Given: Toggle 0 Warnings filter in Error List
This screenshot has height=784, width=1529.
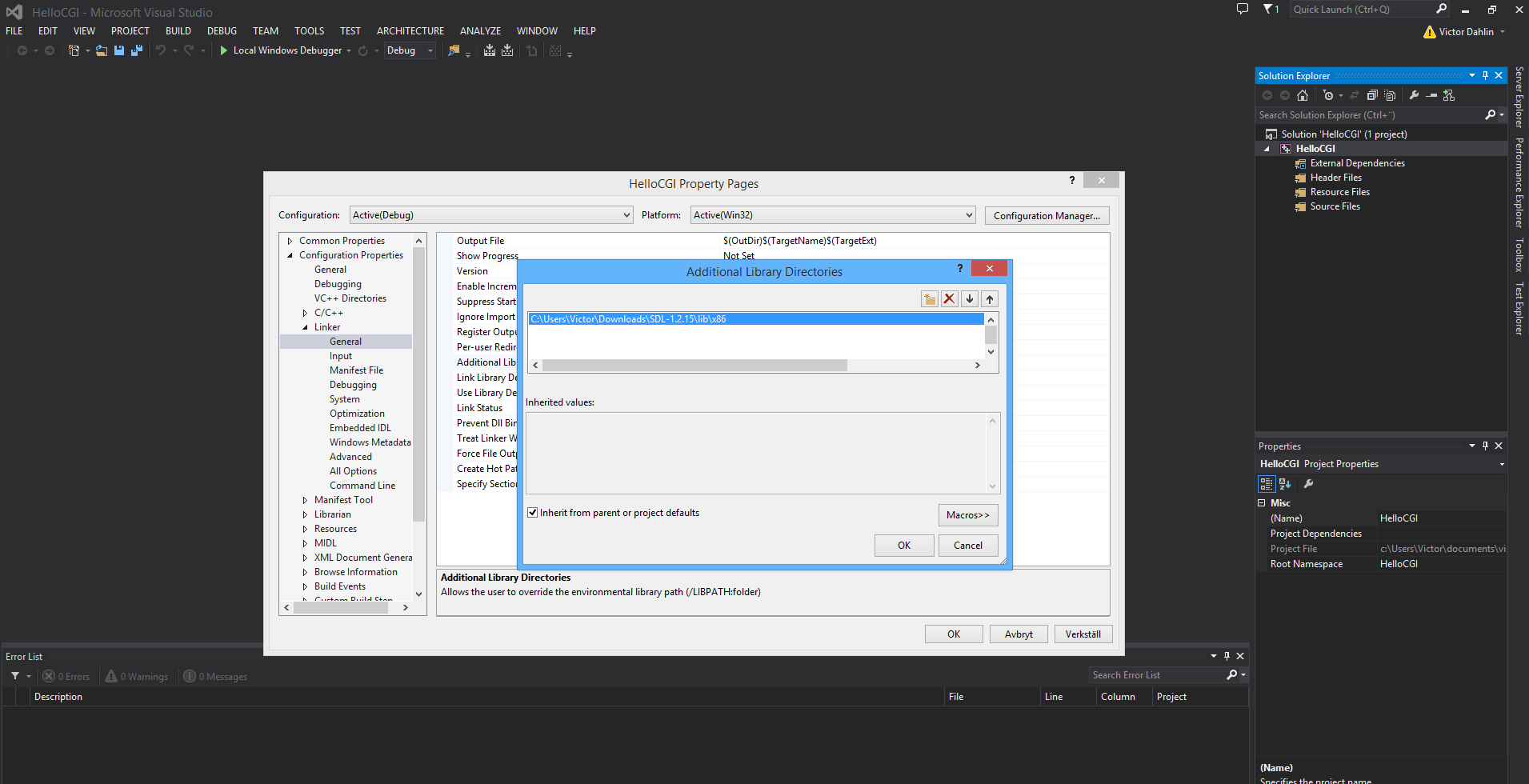Looking at the screenshot, I should [137, 676].
